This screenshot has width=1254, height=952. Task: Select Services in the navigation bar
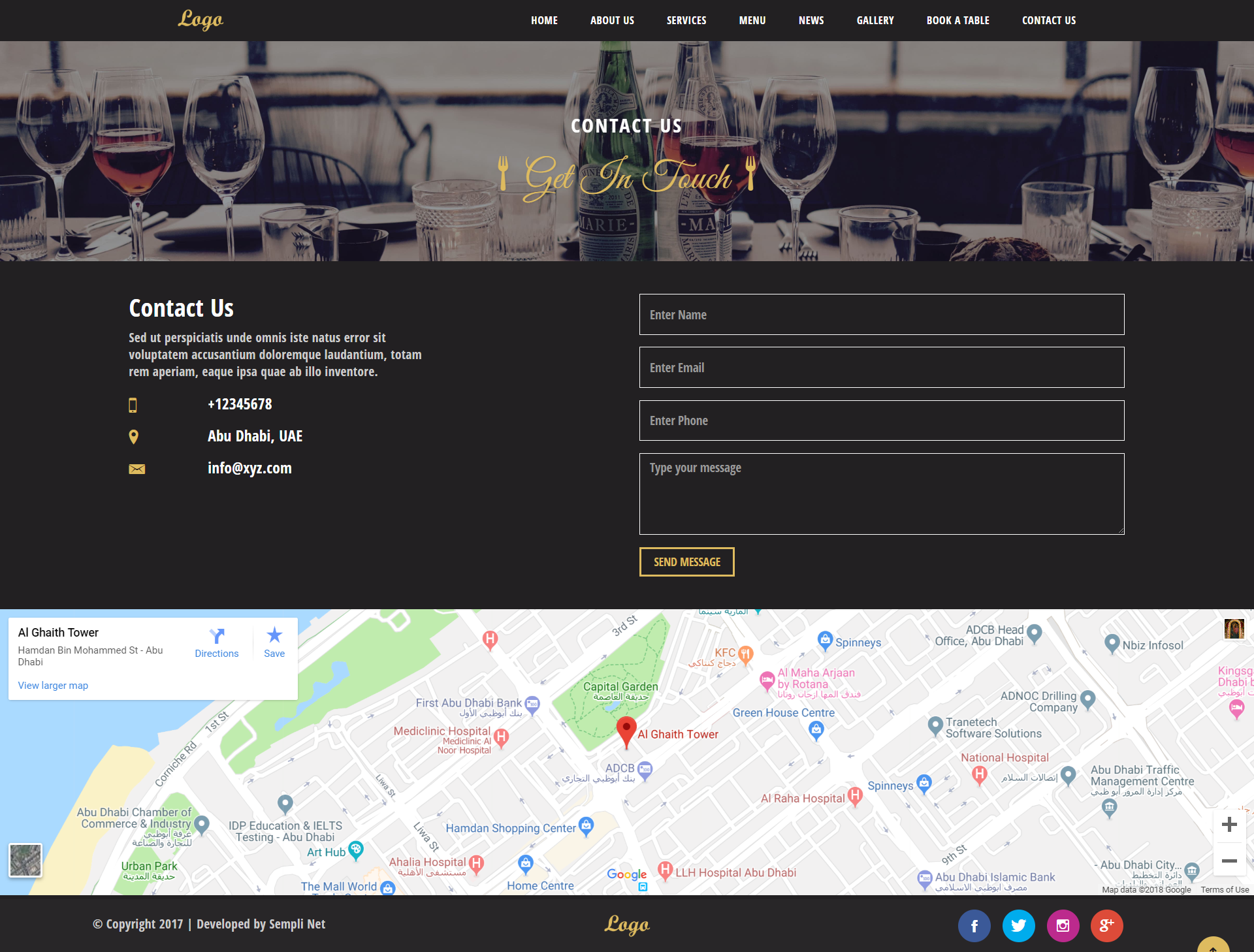686,20
